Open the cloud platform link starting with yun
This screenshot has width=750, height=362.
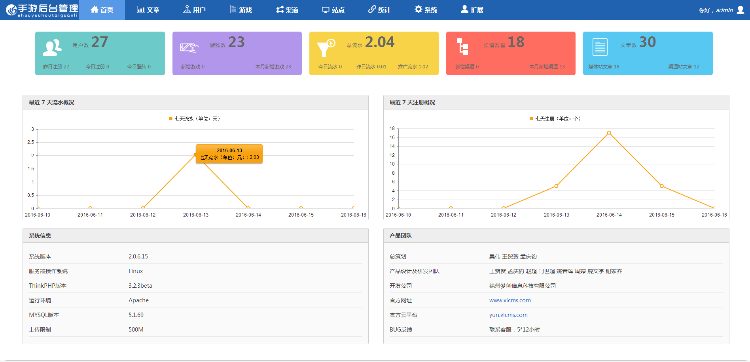(508, 315)
